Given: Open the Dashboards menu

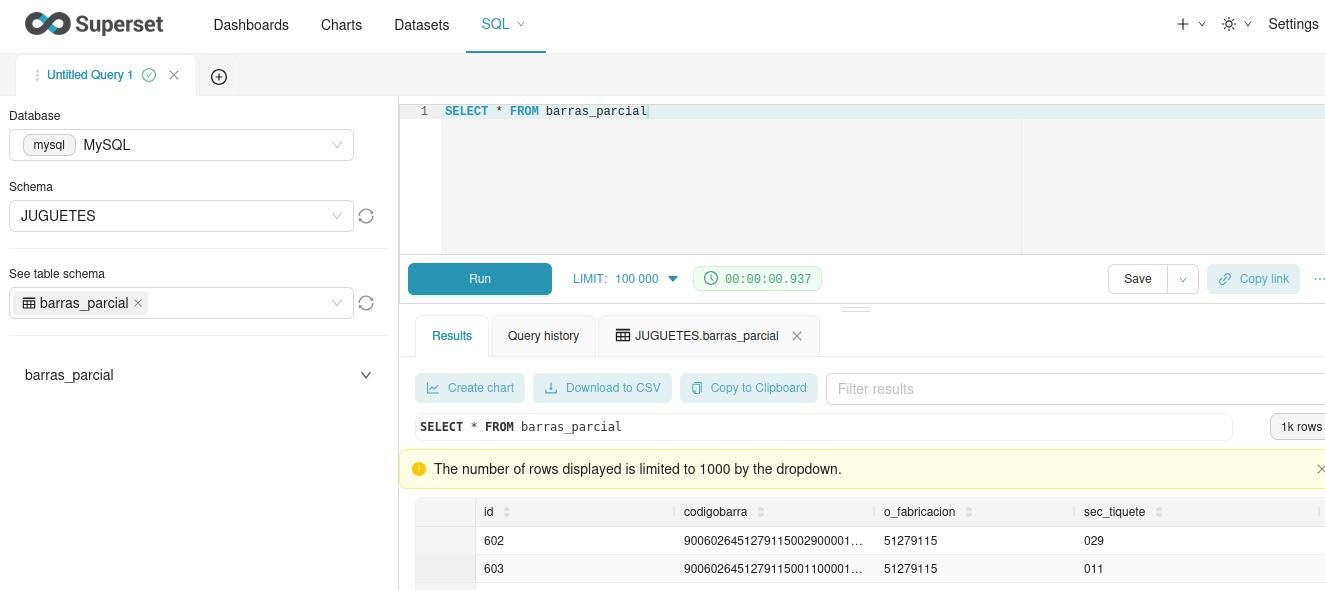Looking at the screenshot, I should pyautogui.click(x=251, y=24).
